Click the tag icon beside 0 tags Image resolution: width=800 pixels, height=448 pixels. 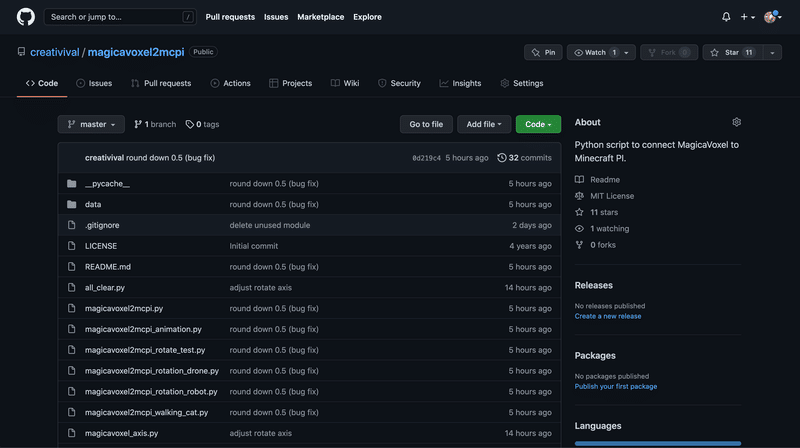pos(189,124)
